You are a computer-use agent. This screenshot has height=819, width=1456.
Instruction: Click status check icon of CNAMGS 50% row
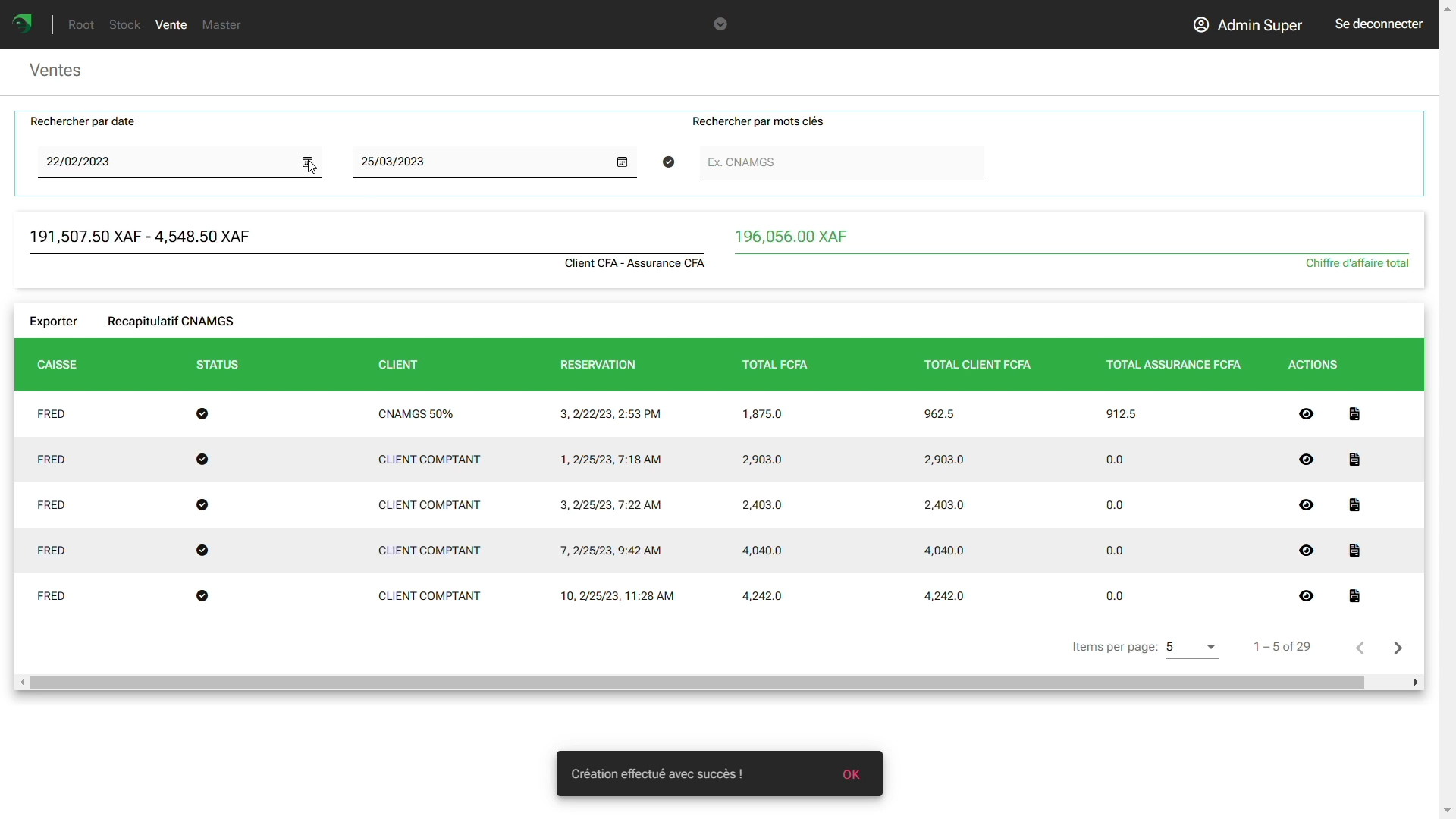(x=202, y=414)
